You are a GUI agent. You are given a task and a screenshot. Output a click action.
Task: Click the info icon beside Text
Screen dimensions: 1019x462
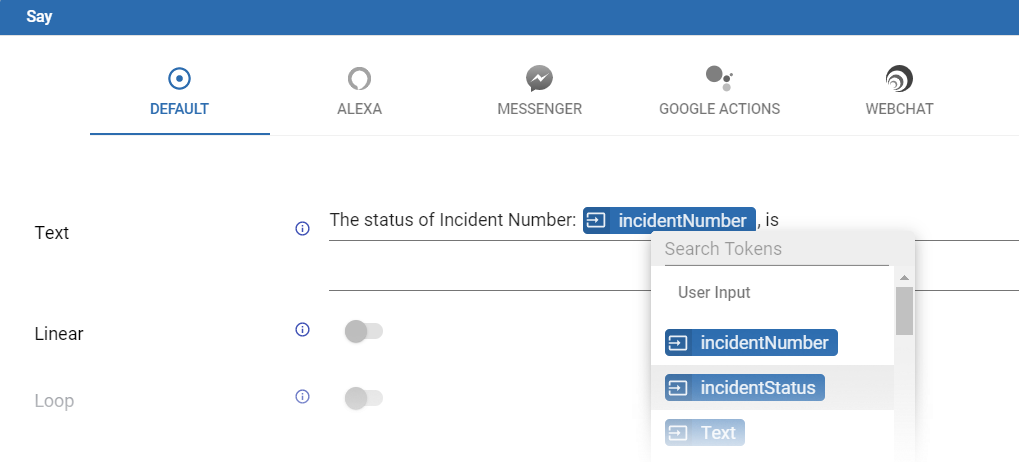tap(302, 229)
